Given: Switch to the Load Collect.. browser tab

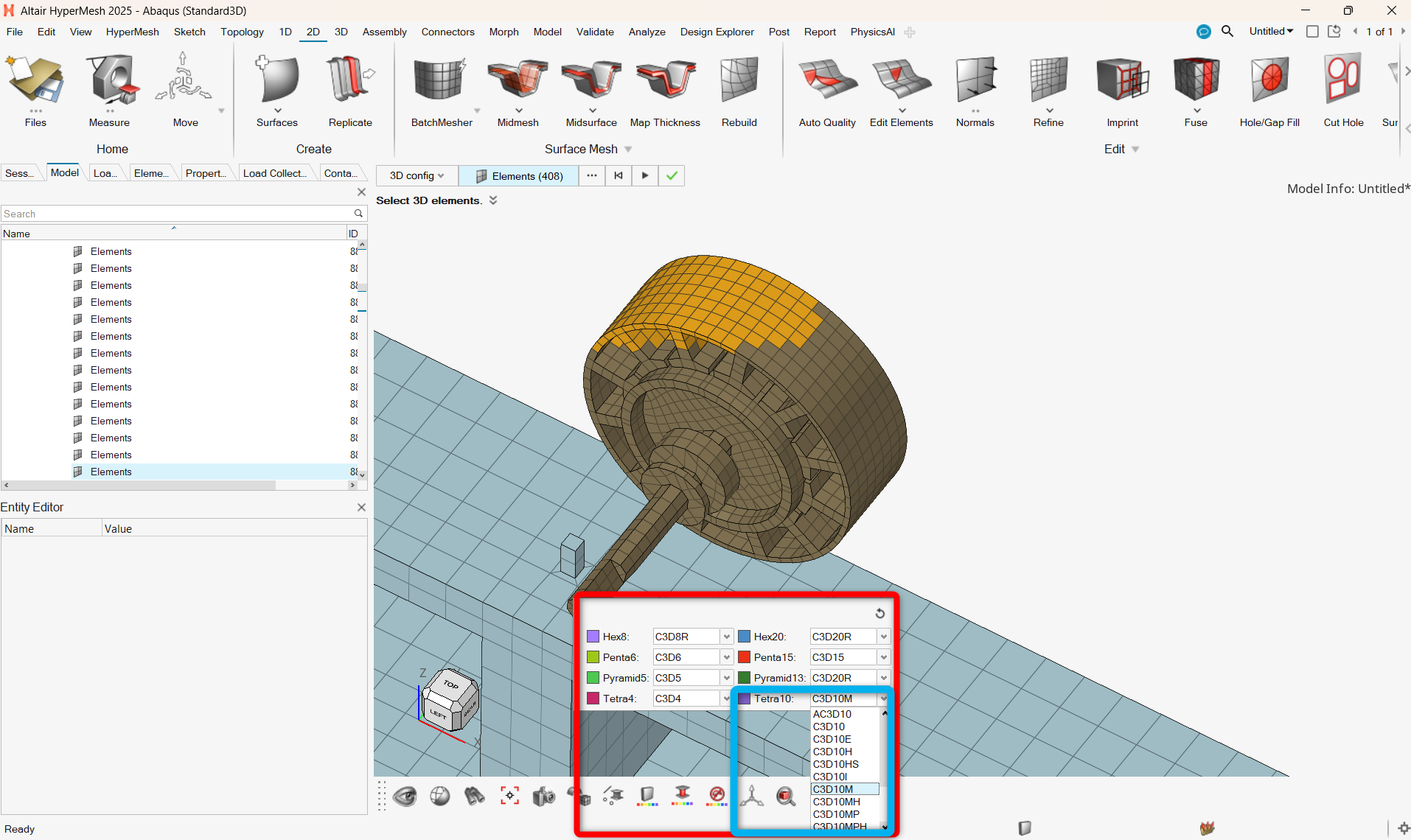Looking at the screenshot, I should (x=274, y=173).
